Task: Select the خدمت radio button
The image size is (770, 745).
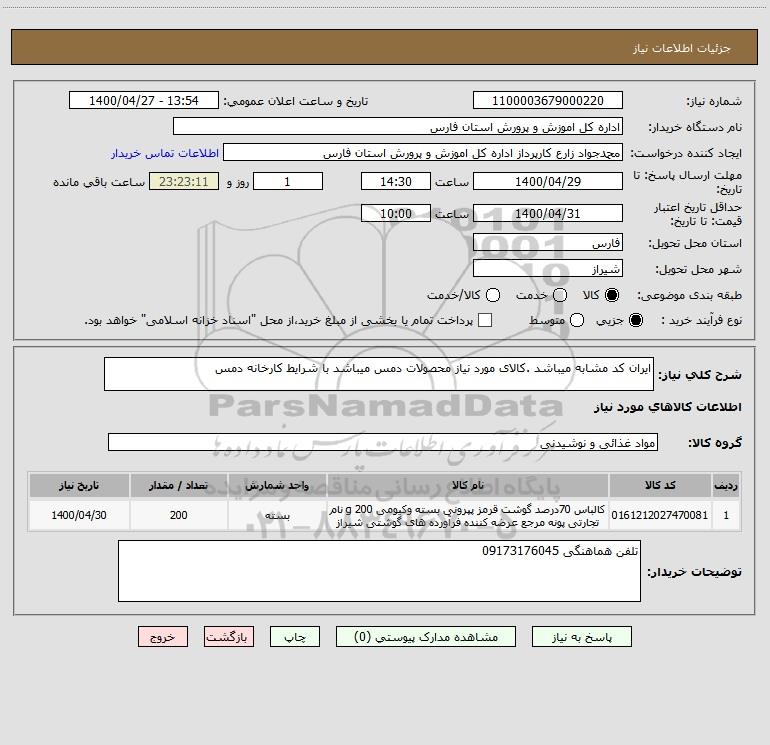Action: click(560, 295)
